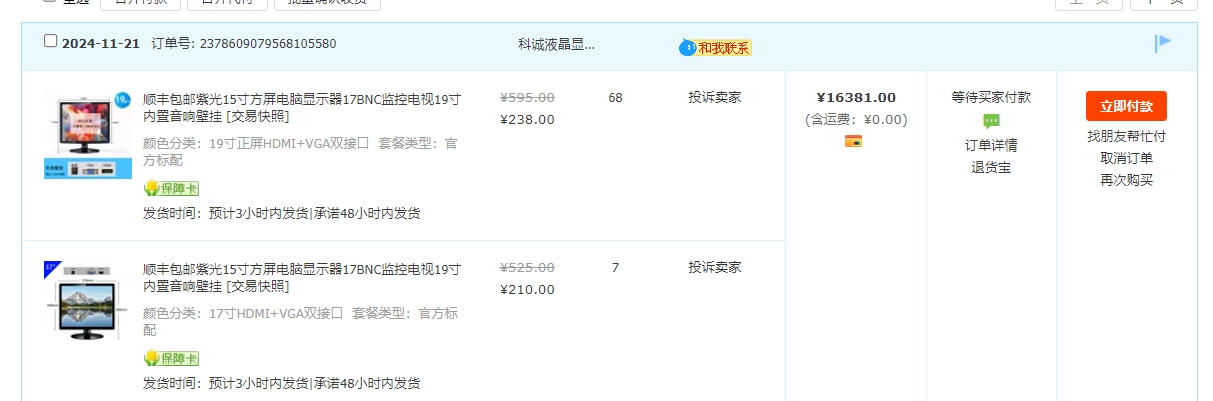Viewport: 1213px width, 401px height.
Task: Click the orange card icon under the total
Action: pyautogui.click(x=853, y=141)
